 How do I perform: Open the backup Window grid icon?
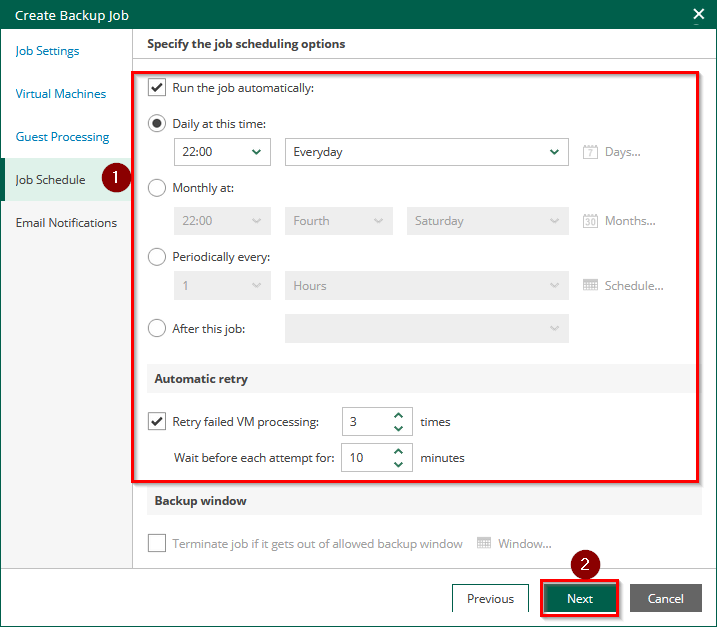pos(483,543)
